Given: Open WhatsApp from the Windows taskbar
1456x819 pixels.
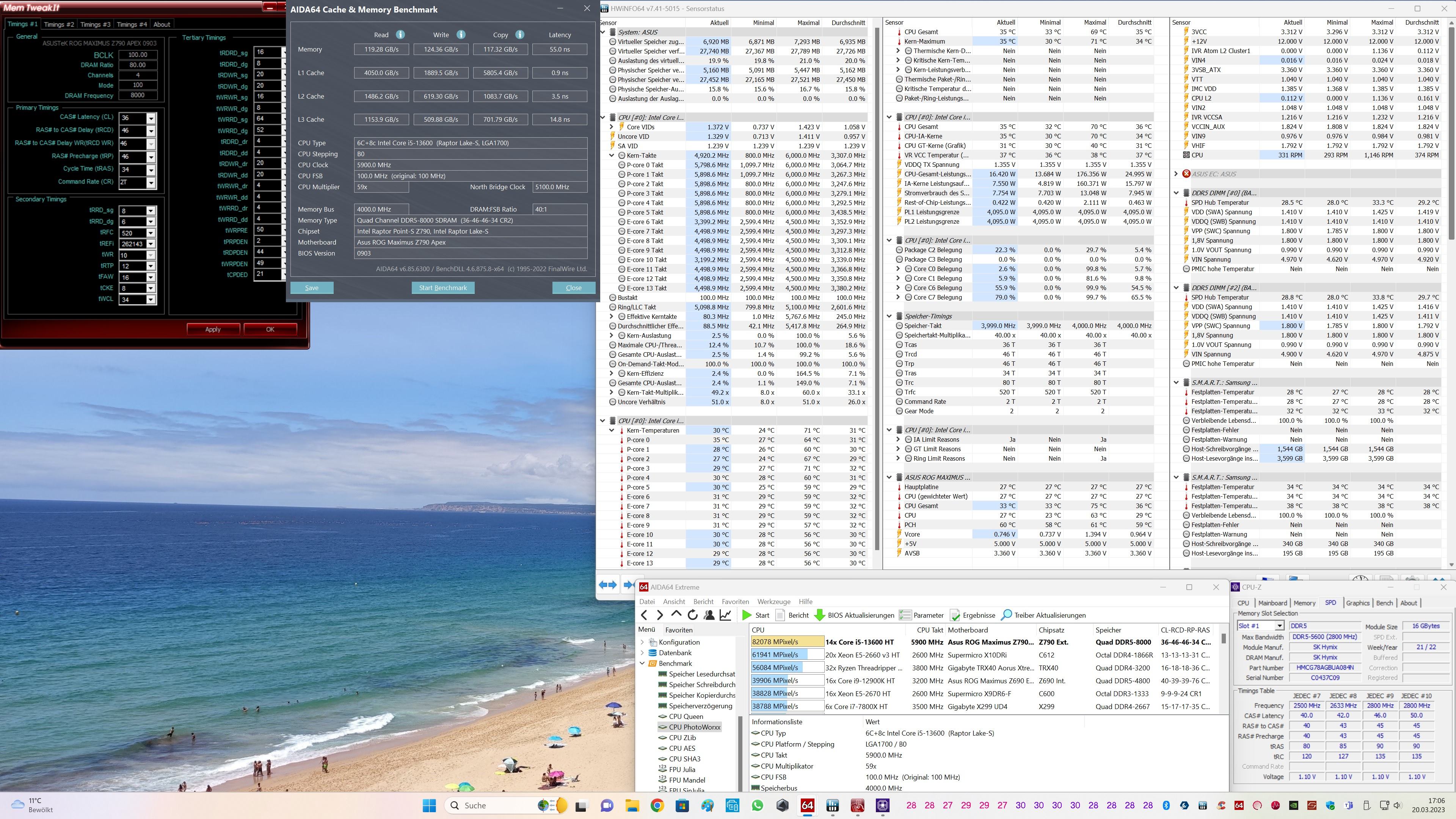Looking at the screenshot, I should pyautogui.click(x=758, y=805).
